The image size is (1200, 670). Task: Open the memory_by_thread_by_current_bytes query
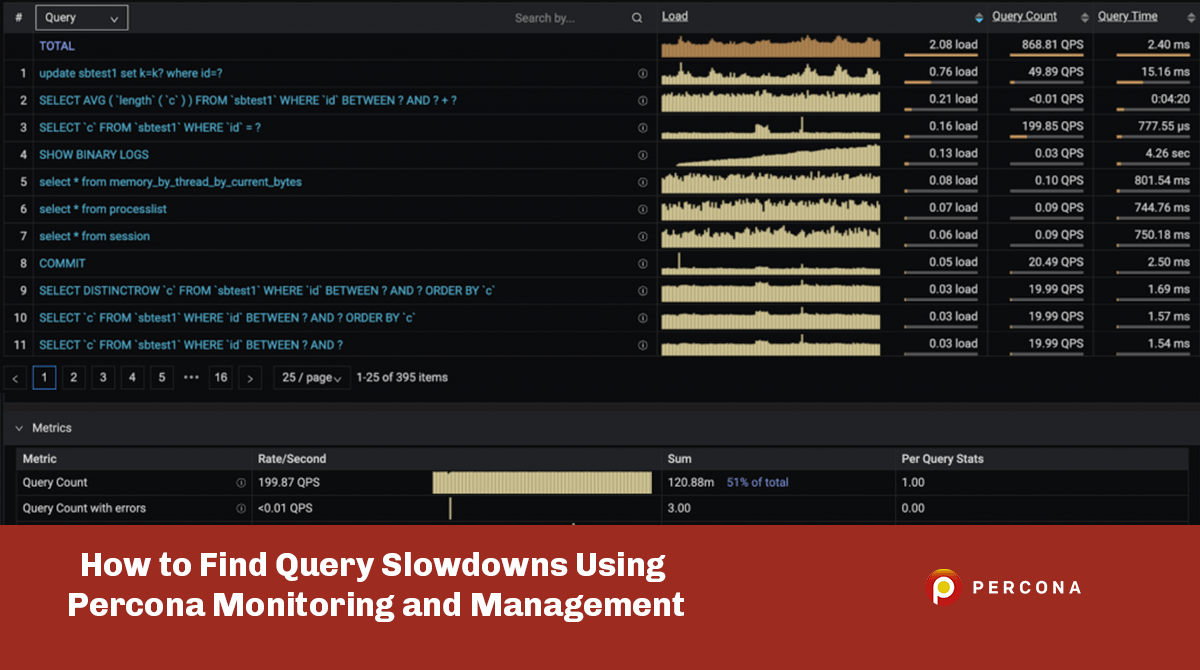170,181
